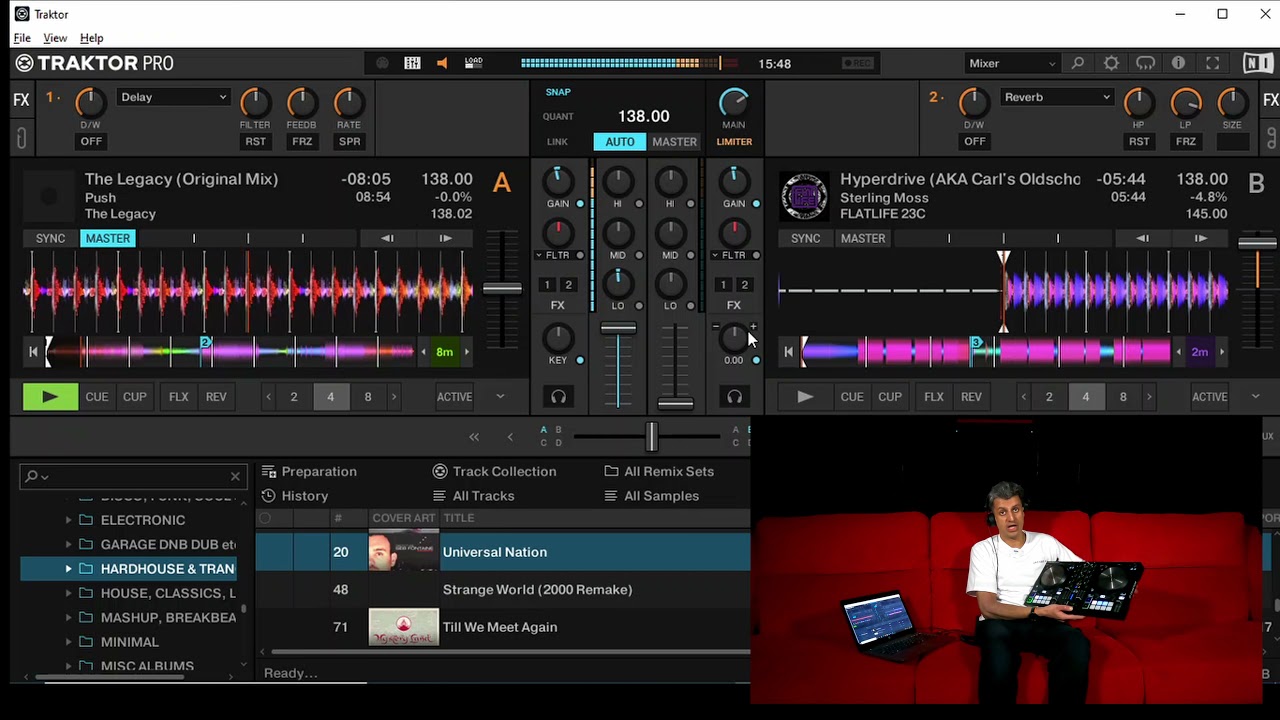Screen dimensions: 1280x720
Task: Expand the MINIMAL folder
Action: 68,642
